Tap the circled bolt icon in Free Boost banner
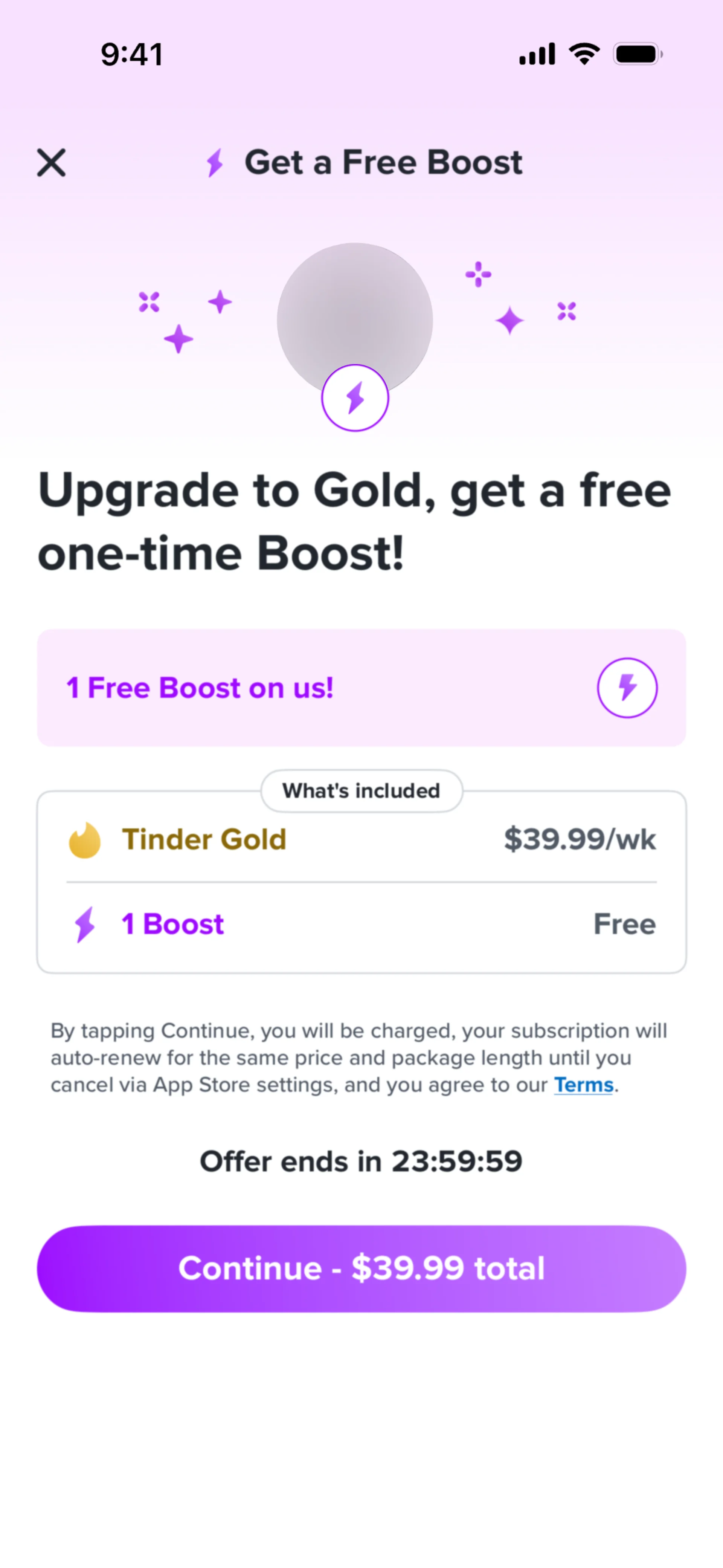This screenshot has height=1568, width=723. click(627, 688)
